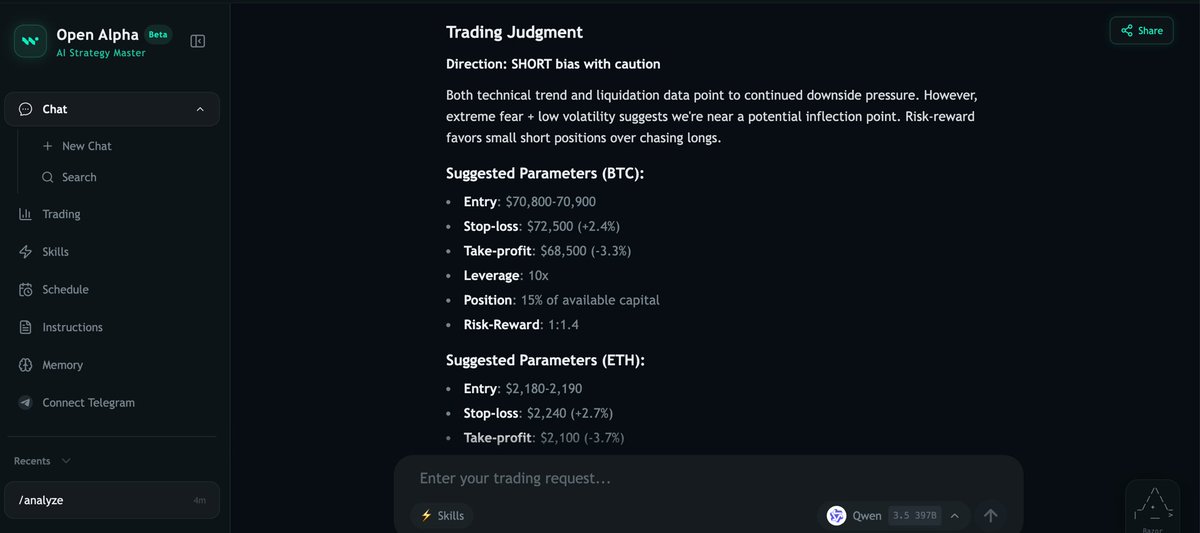Click the Open Alpha logo icon
Screen dimensions: 1200x533
tap(30, 41)
